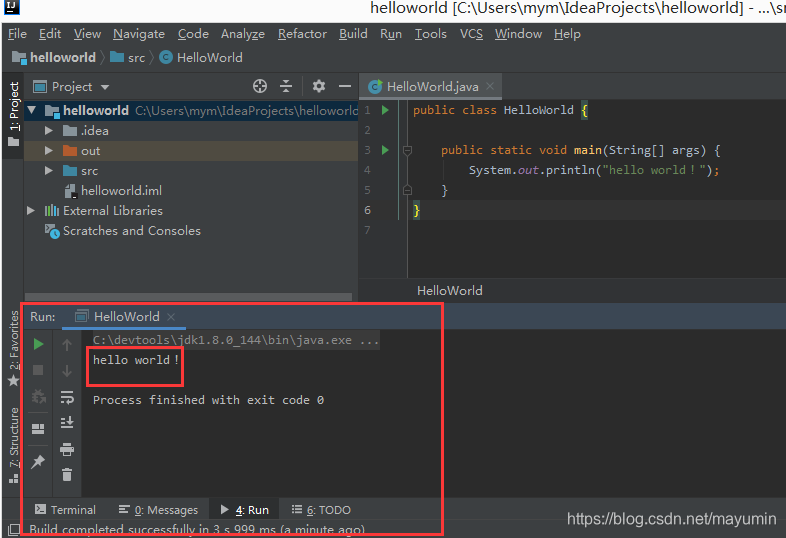Image resolution: width=786 pixels, height=538 pixels.
Task: Expand the src folder arrow
Action: 49,170
